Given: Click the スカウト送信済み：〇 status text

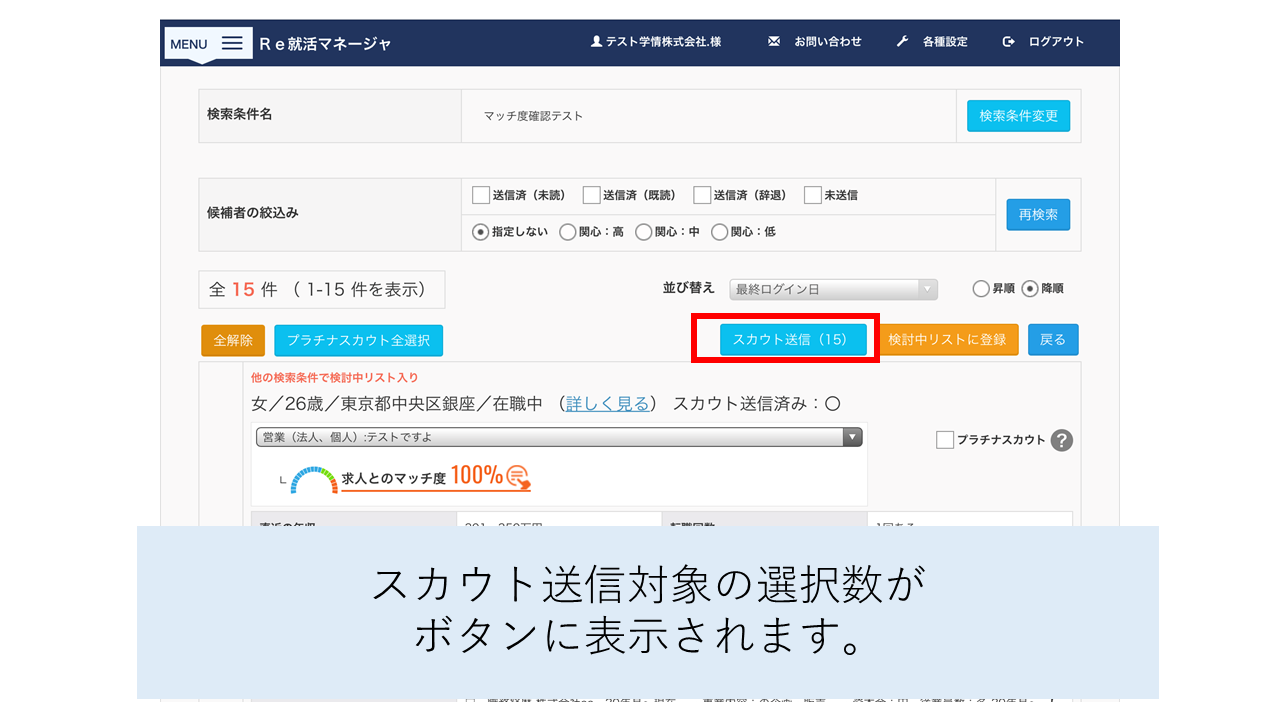Looking at the screenshot, I should [756, 404].
